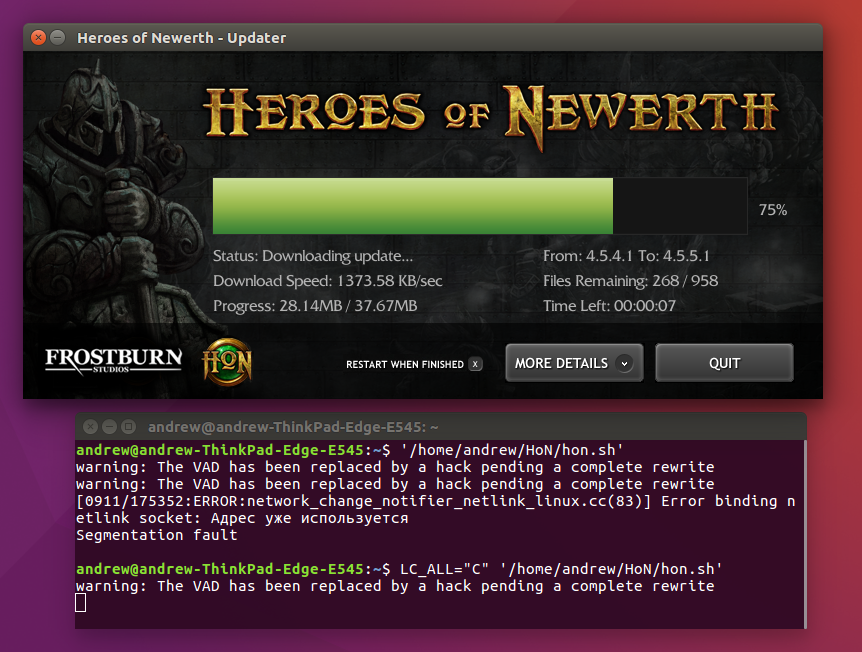
Task: Click the 75% progress percentage label
Action: pyautogui.click(x=773, y=210)
